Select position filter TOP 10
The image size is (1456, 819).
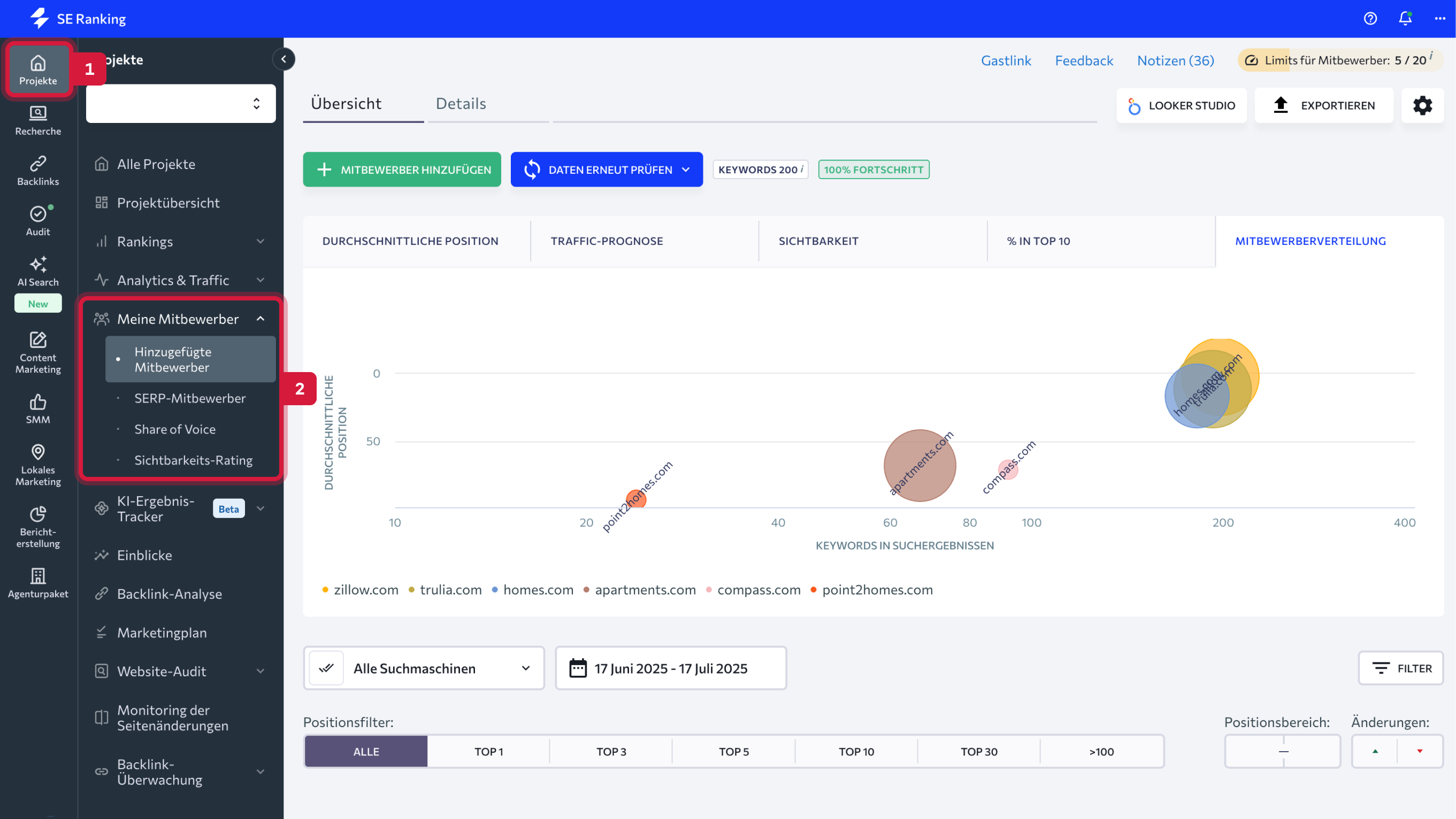[x=856, y=751]
